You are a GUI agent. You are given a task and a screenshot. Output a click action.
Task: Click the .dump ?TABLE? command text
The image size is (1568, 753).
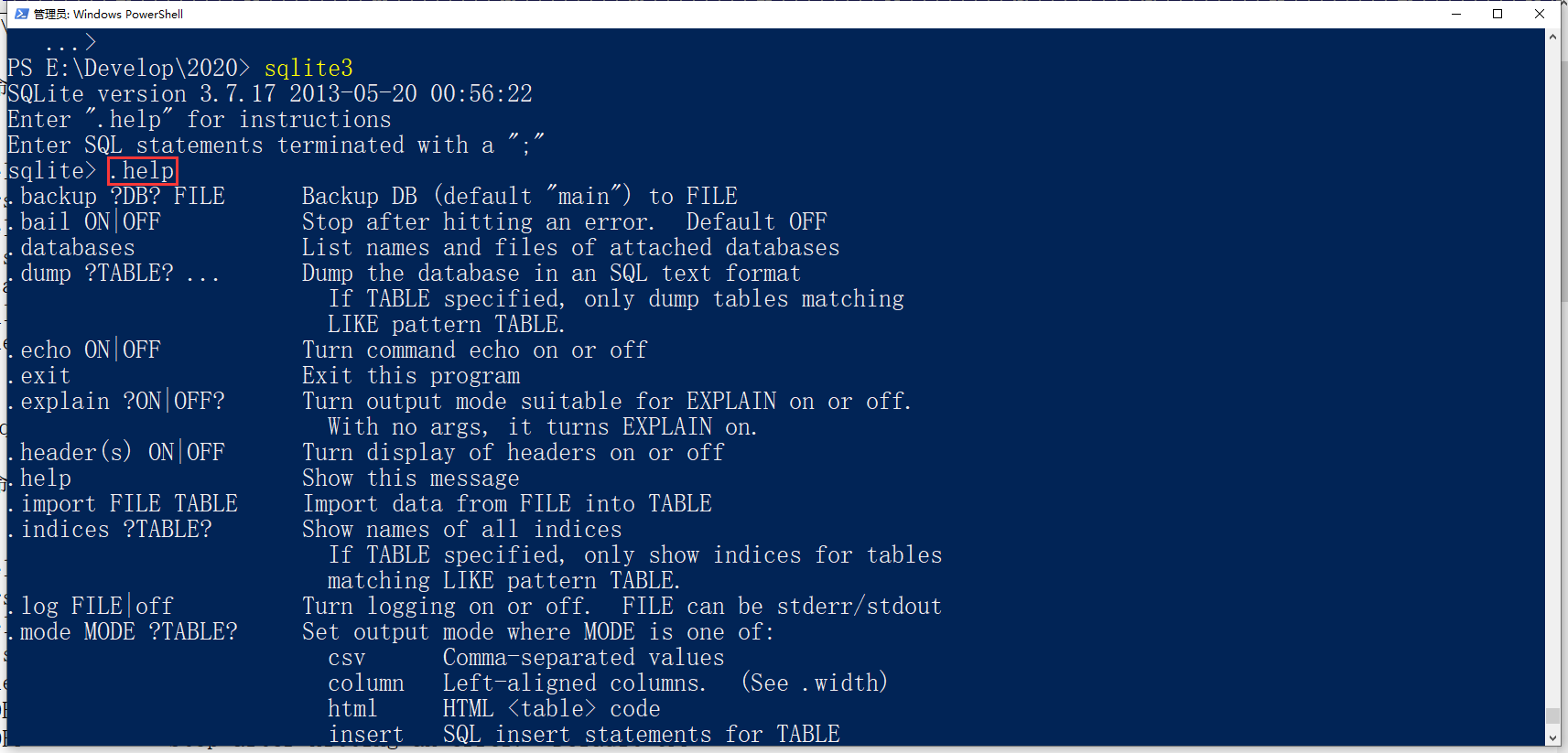click(113, 274)
